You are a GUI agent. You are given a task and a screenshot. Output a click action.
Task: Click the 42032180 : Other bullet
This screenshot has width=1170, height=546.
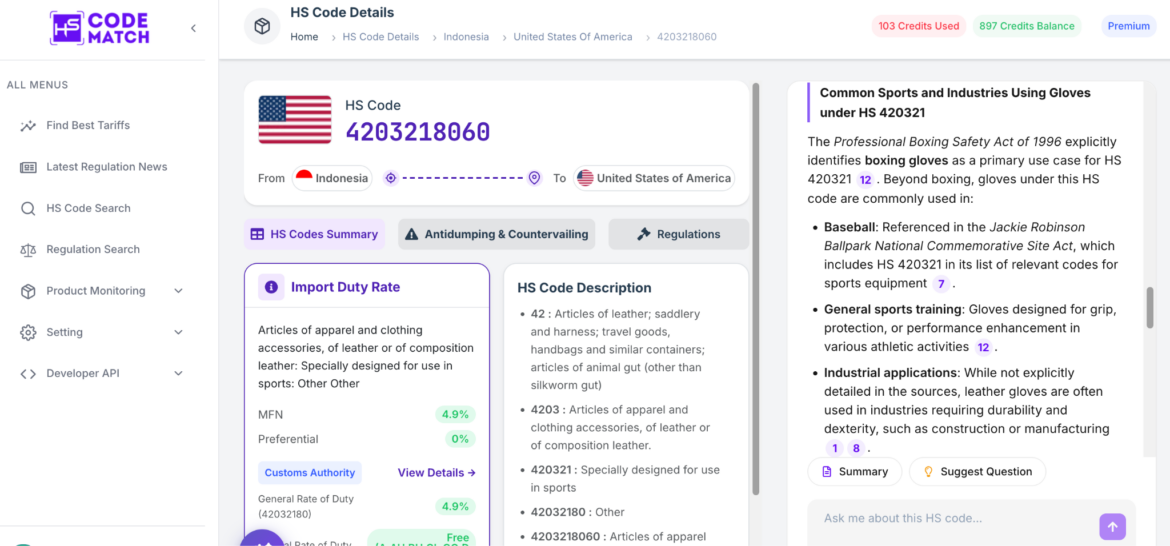578,512
